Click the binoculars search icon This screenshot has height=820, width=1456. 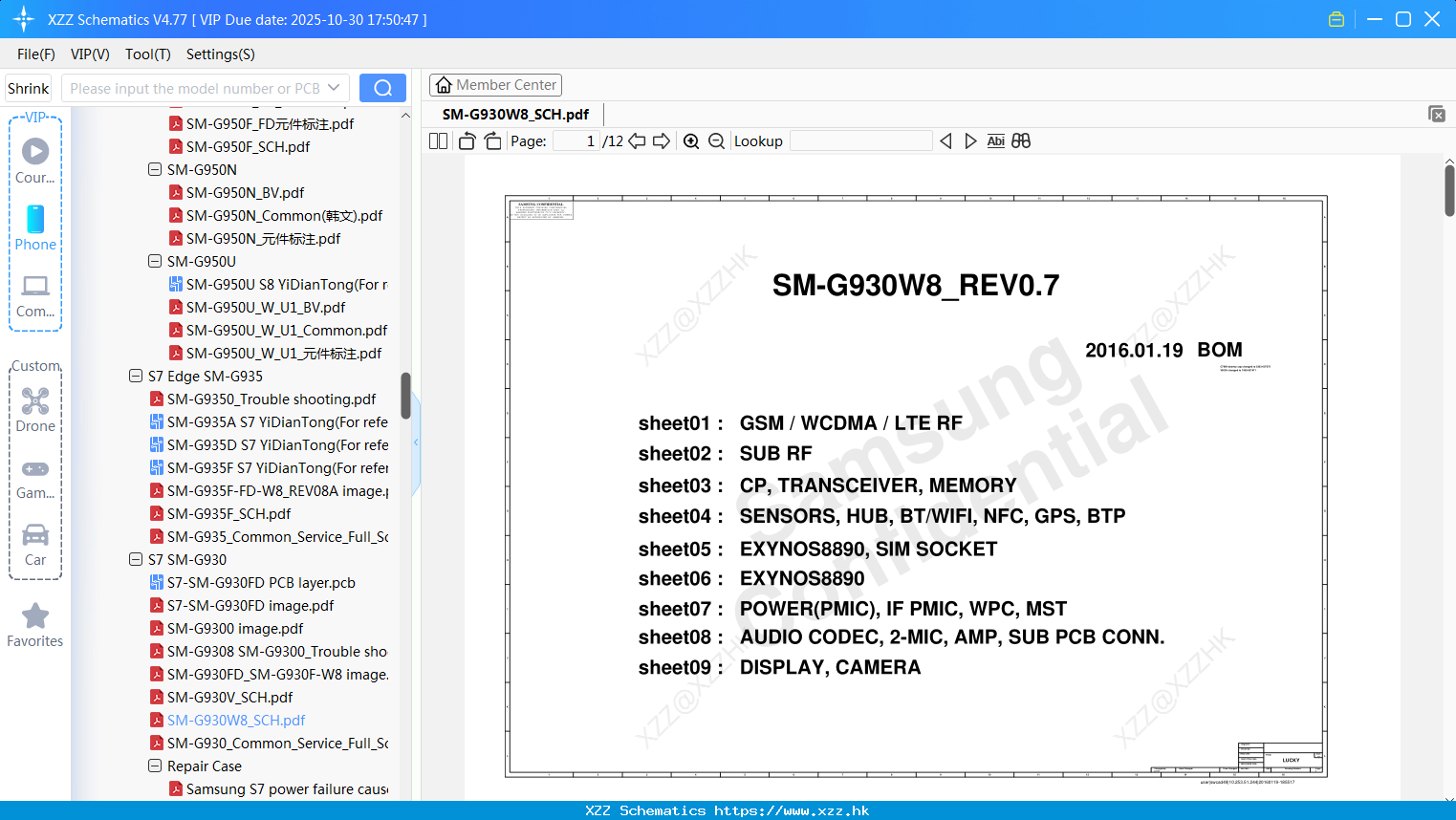click(1021, 141)
